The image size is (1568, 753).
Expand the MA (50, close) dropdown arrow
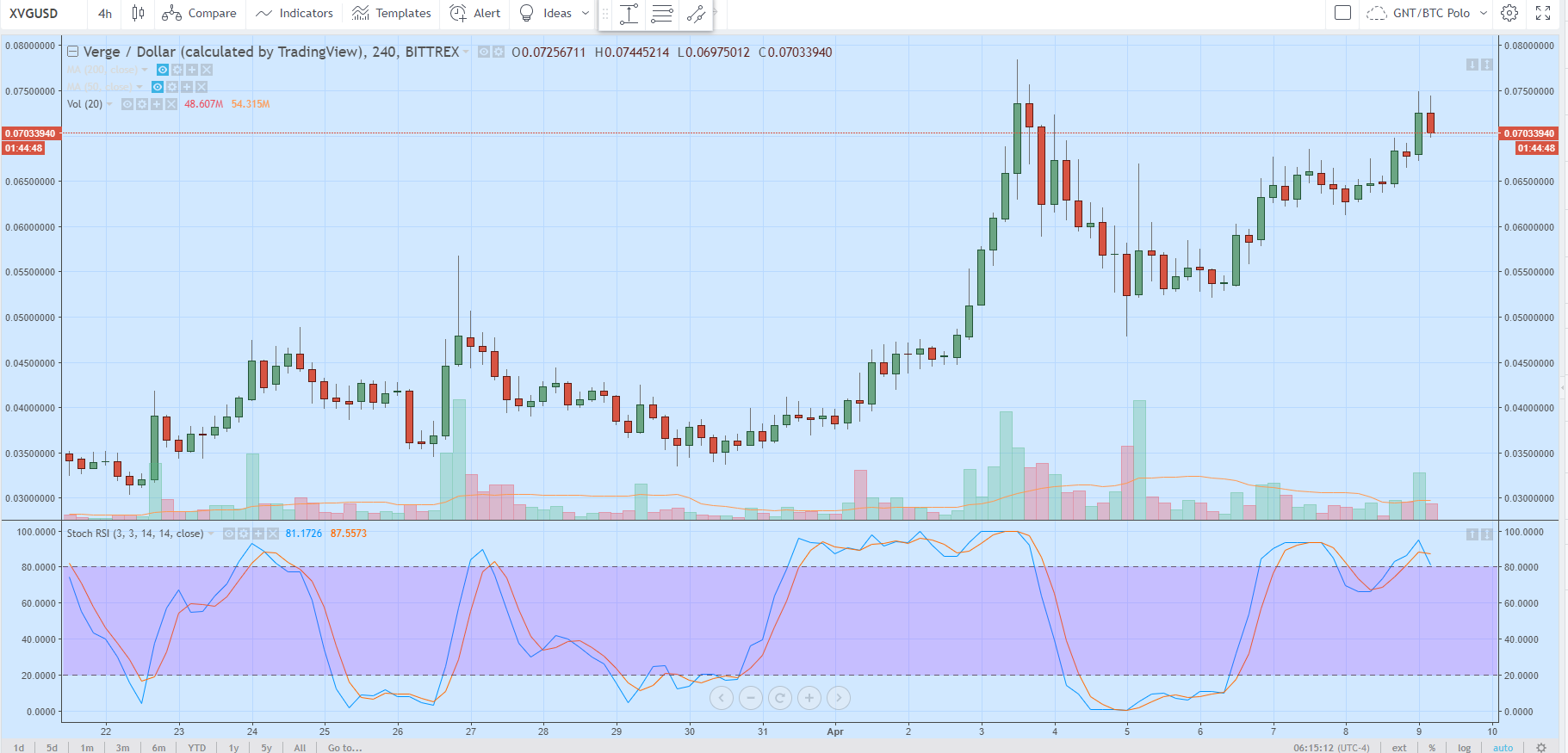(139, 87)
